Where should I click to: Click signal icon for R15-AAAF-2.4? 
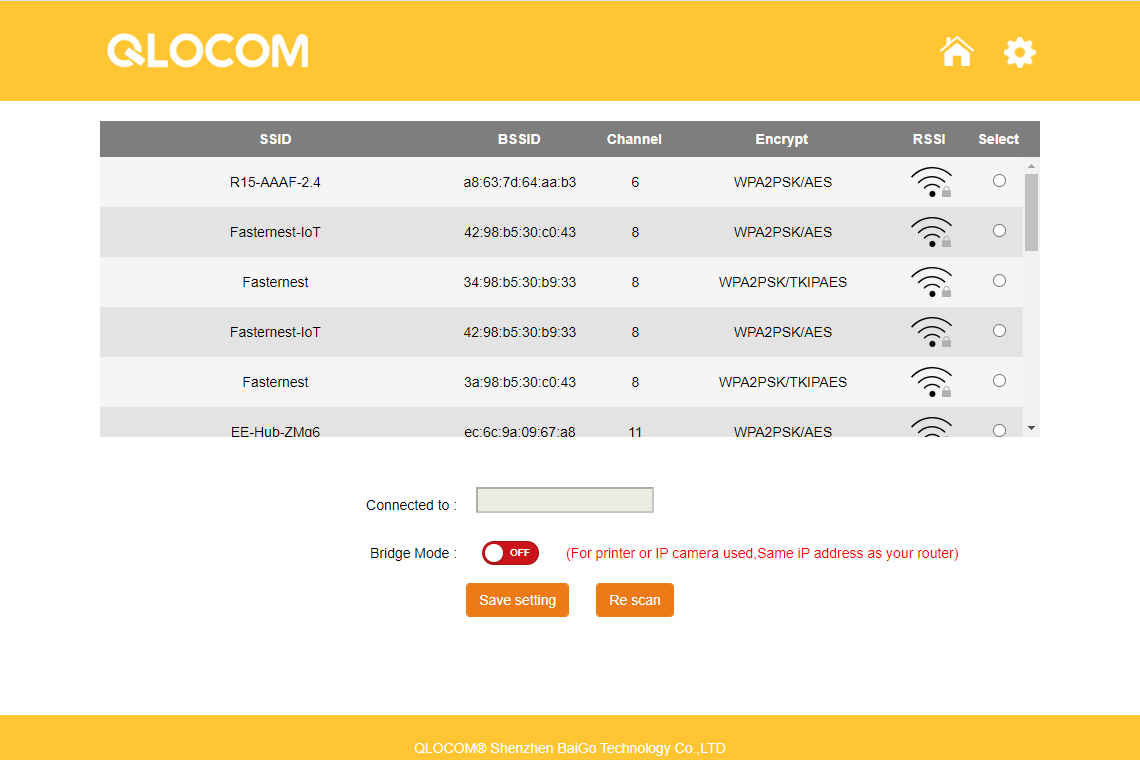tap(931, 182)
